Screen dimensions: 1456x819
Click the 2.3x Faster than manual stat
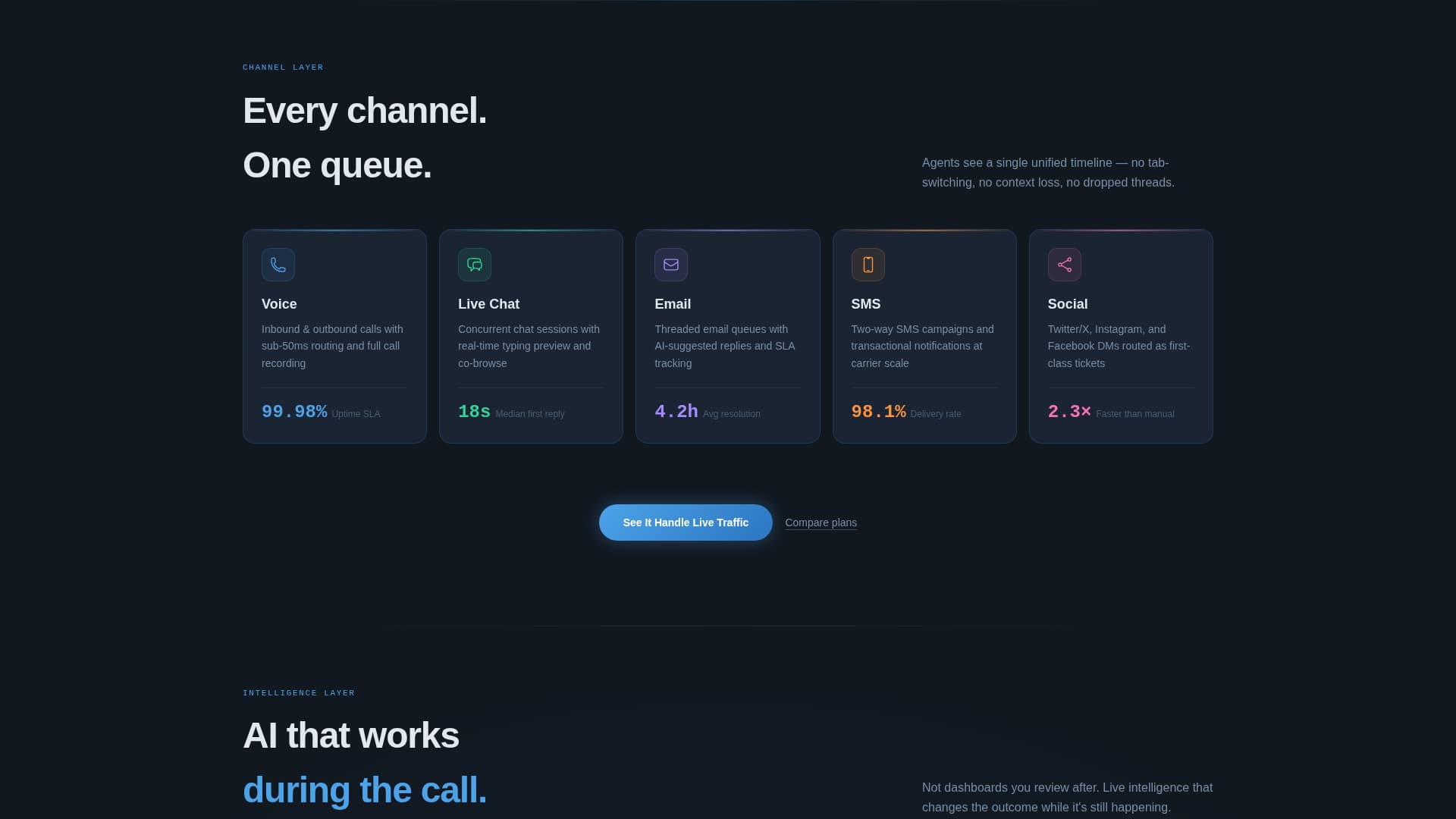tap(1110, 412)
